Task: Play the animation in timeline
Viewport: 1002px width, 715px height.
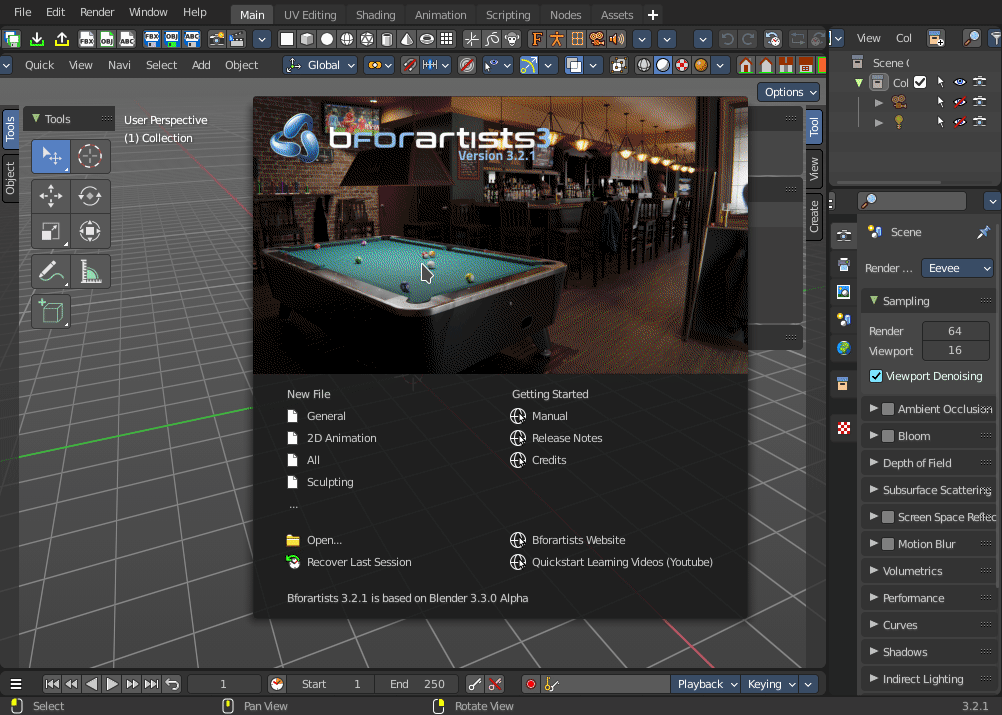Action: pyautogui.click(x=112, y=684)
